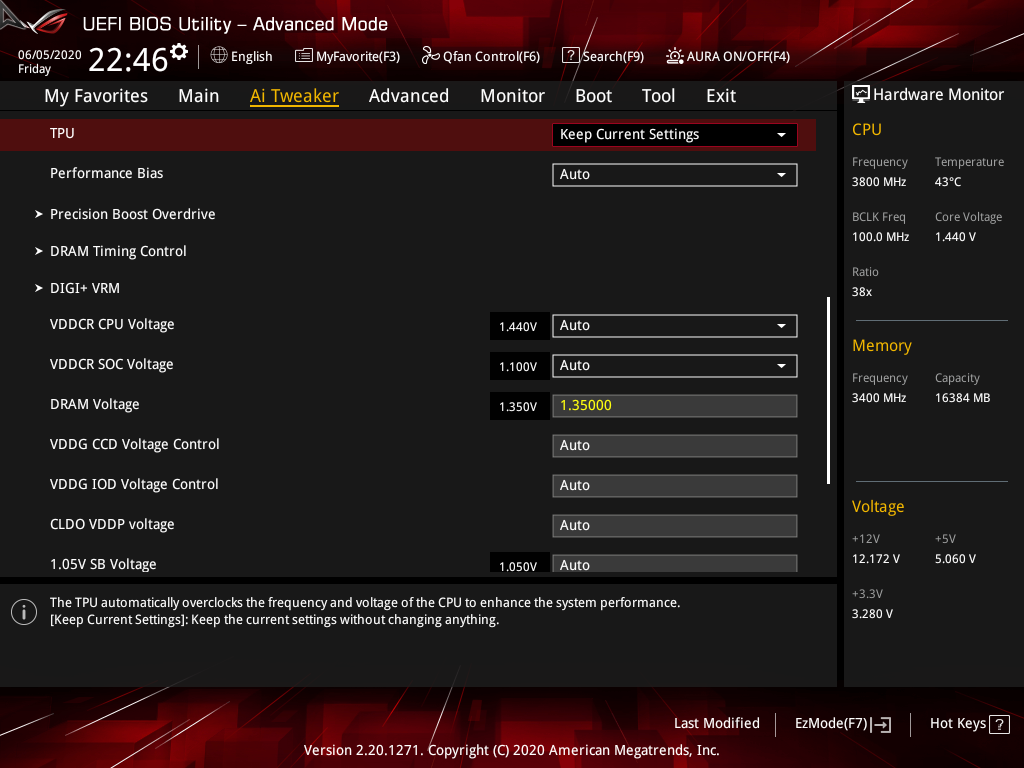Viewport: 1024px width, 768px height.
Task: Click the globe language icon
Action: tap(219, 56)
